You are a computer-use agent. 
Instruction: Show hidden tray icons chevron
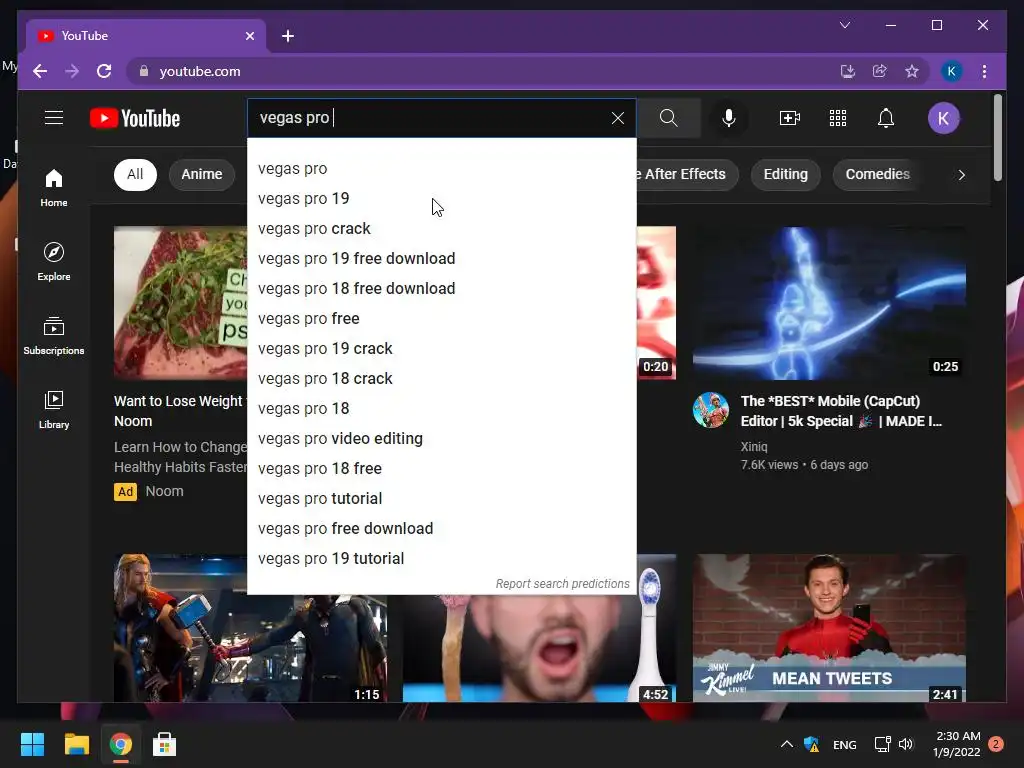[786, 744]
